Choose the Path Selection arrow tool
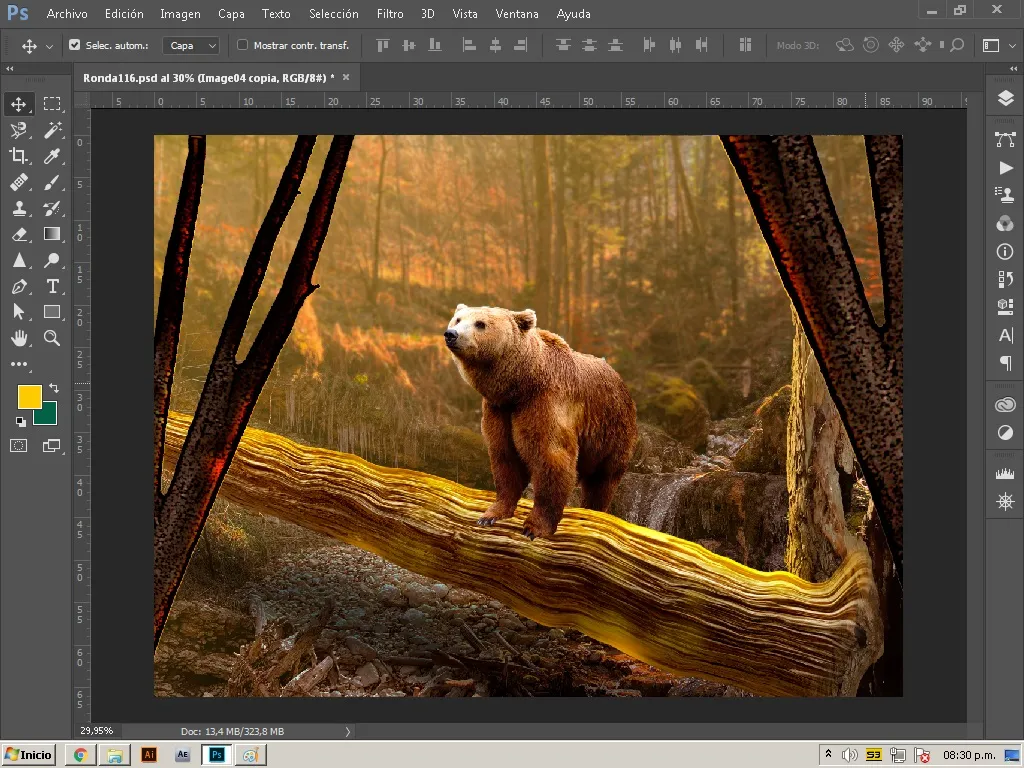This screenshot has height=768, width=1024. click(x=18, y=312)
